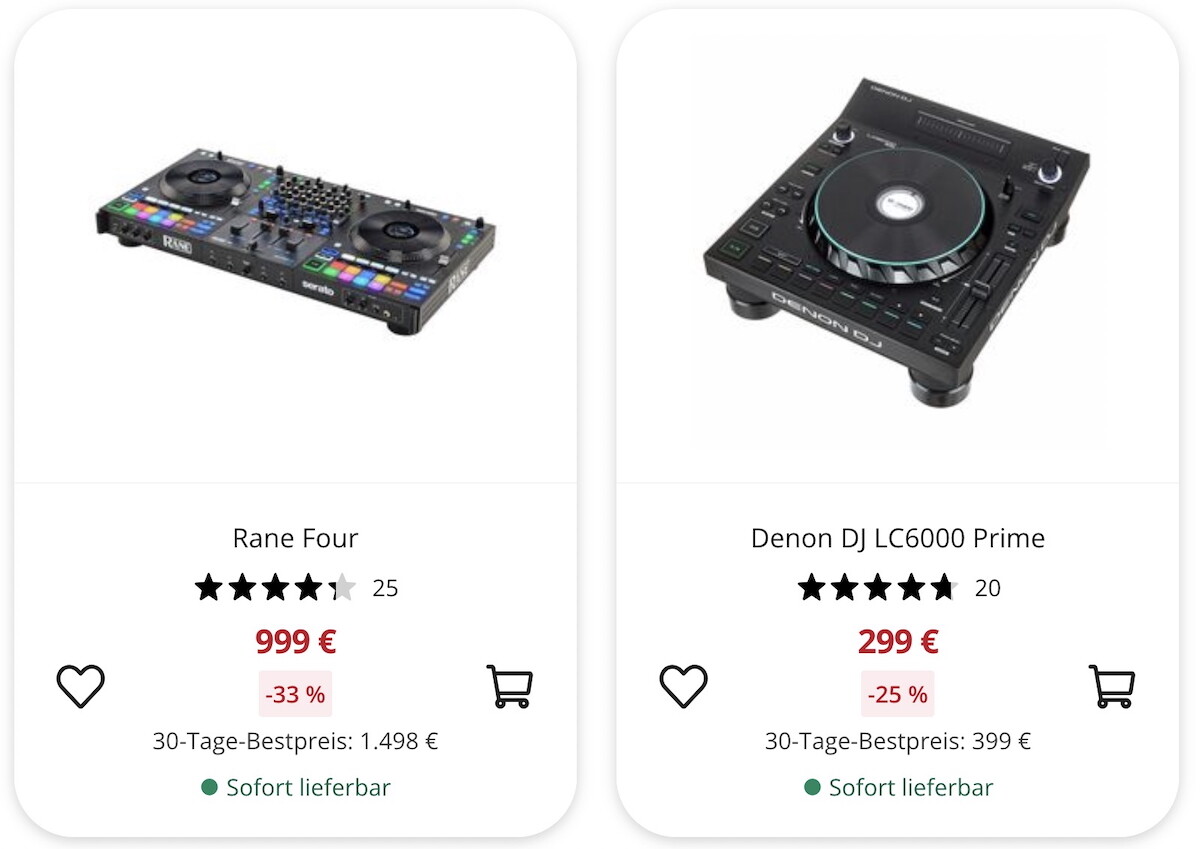Click the -33 % discount badge

pyautogui.click(x=295, y=694)
